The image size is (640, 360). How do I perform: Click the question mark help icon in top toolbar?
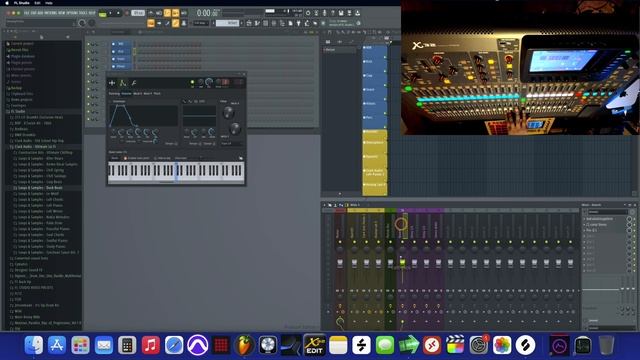tap(333, 13)
